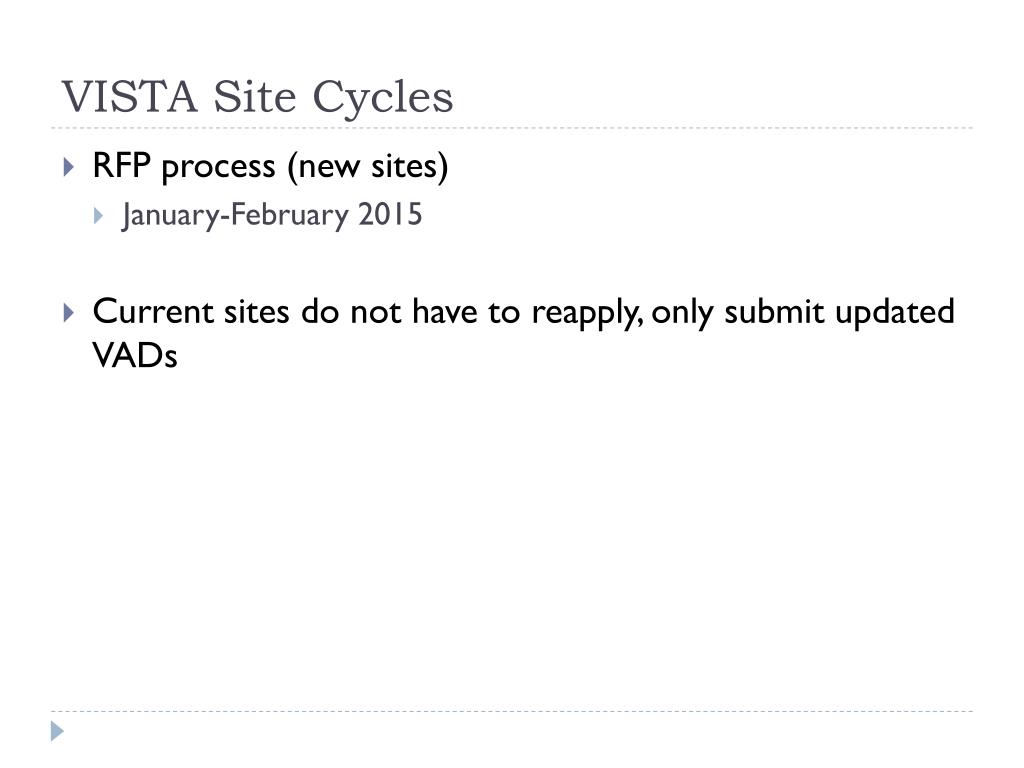Click the dashed line above the footer
Screen dimensions: 1024x768
pyautogui.click(x=512, y=711)
